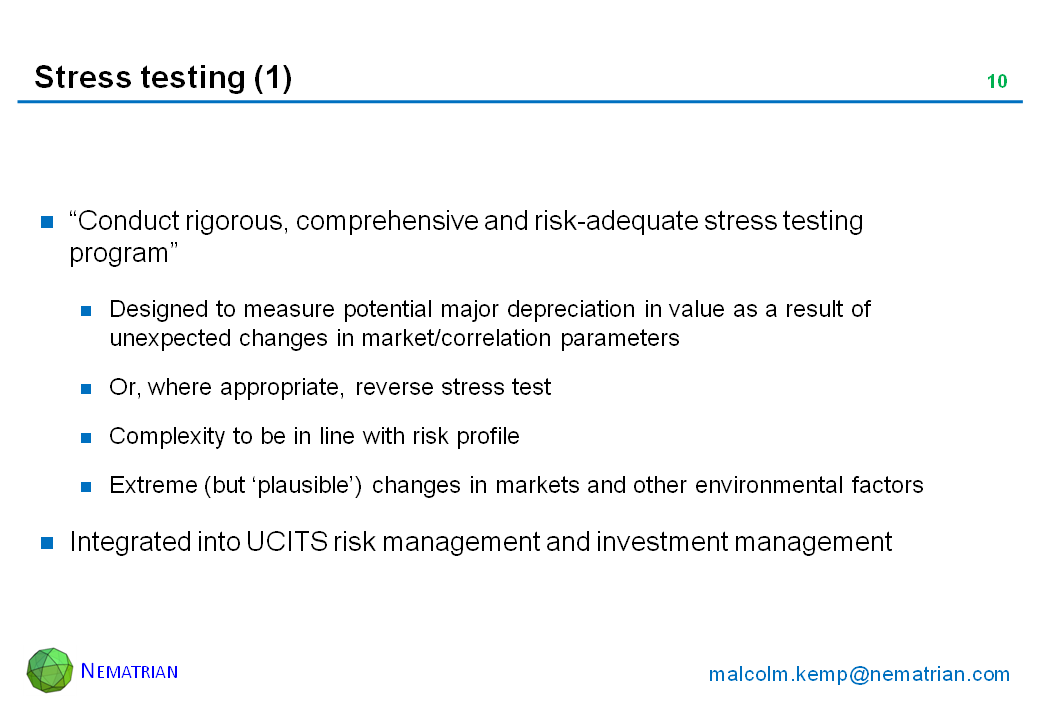This screenshot has height=720, width=1040.
Task: Click the "unexpected changes in market/correlation parameters" line
Action: pos(394,339)
